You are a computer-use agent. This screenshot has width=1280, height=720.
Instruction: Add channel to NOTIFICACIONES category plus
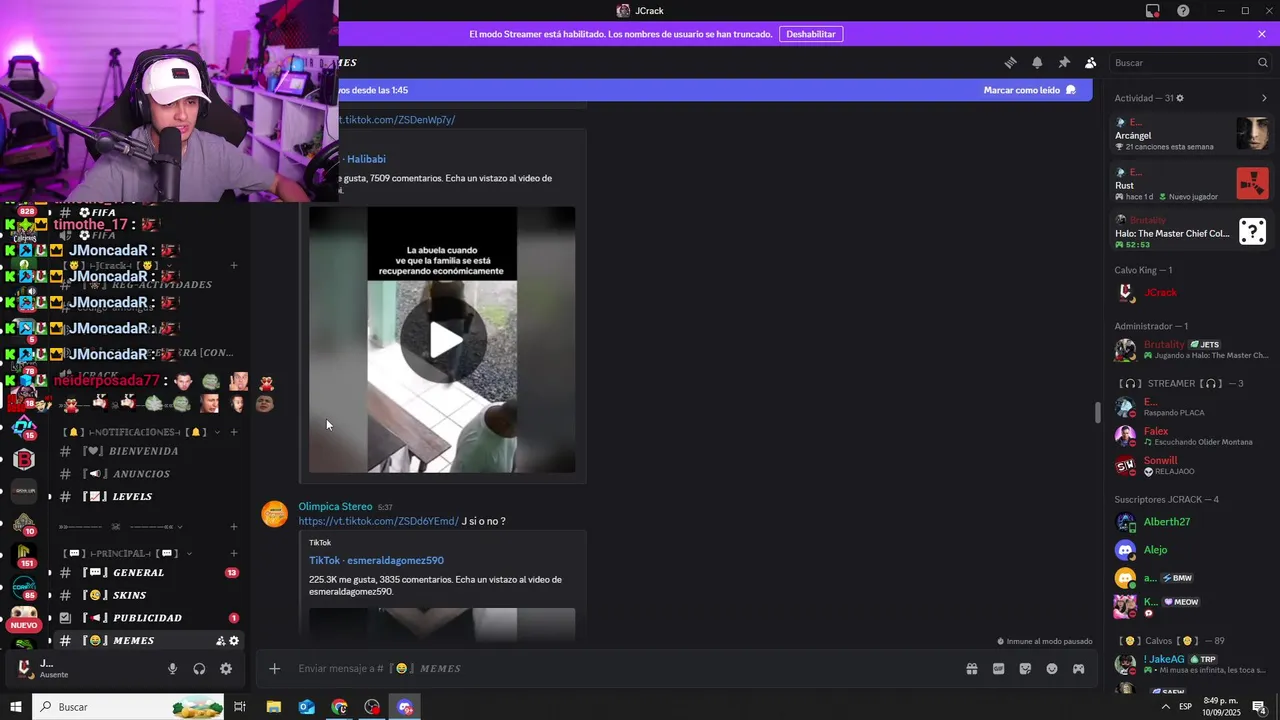[x=234, y=432]
